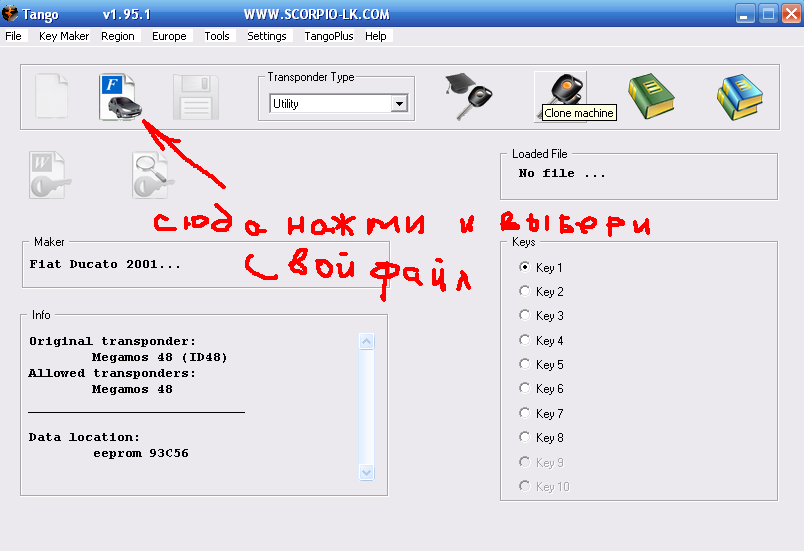Click the Utility combo box field
Image resolution: width=804 pixels, height=551 pixels.
(x=338, y=104)
